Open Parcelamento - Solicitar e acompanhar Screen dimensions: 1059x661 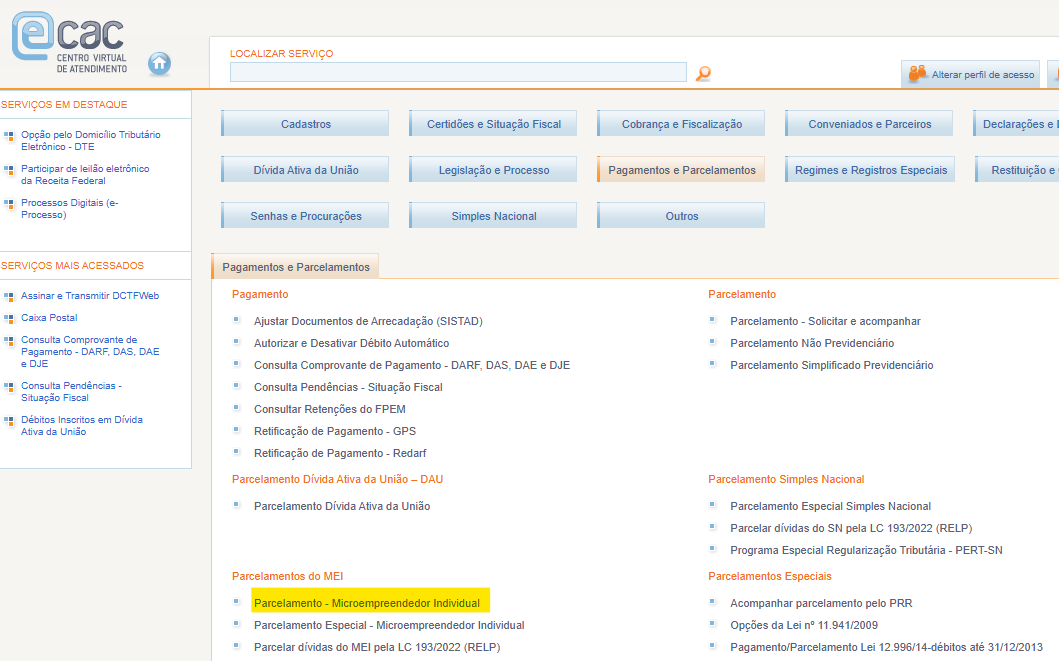point(825,321)
